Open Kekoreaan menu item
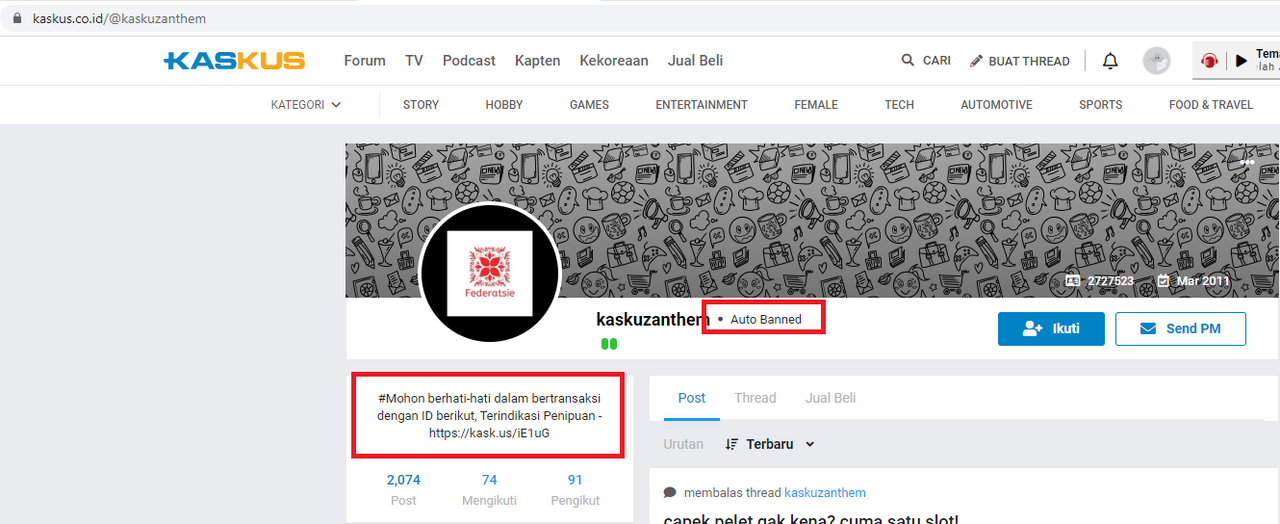 click(x=614, y=61)
